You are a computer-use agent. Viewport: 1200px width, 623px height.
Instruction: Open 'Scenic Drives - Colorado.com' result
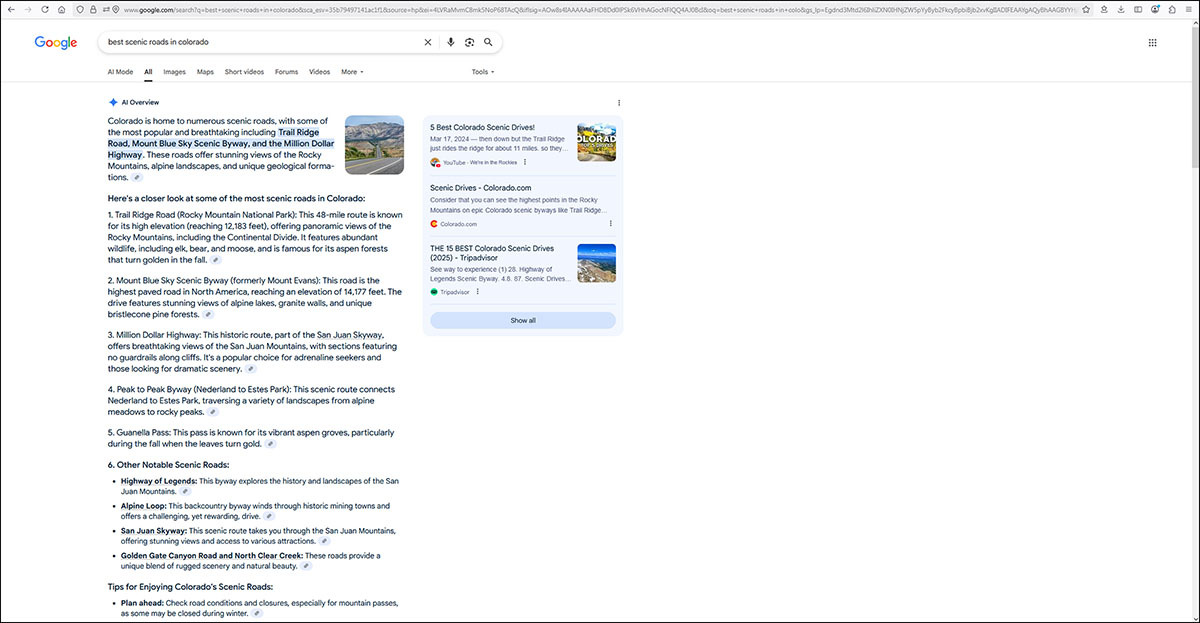[480, 187]
